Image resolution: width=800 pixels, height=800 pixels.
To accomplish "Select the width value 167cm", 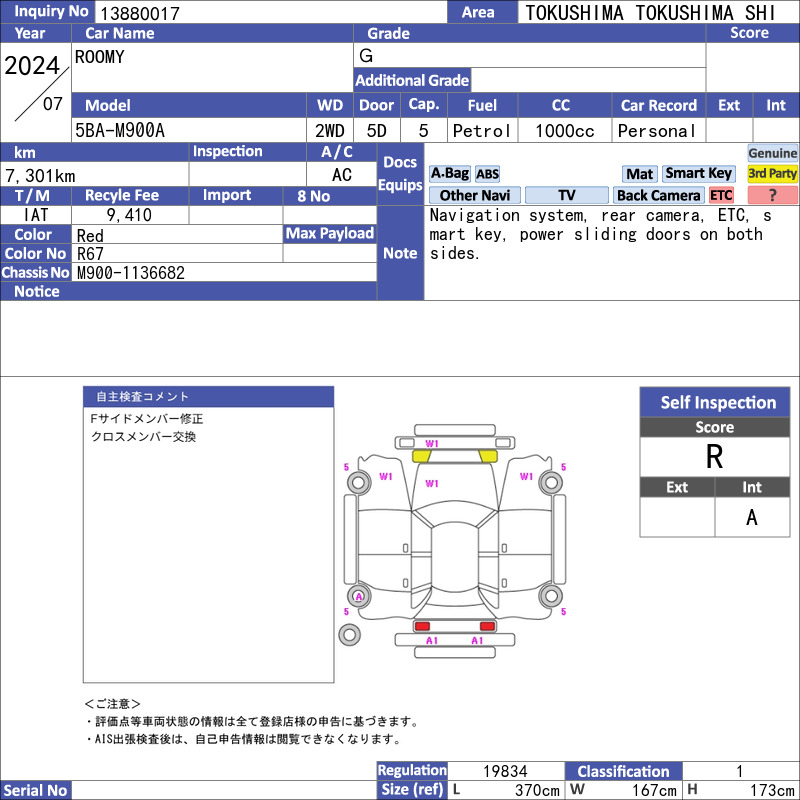I will [x=654, y=790].
